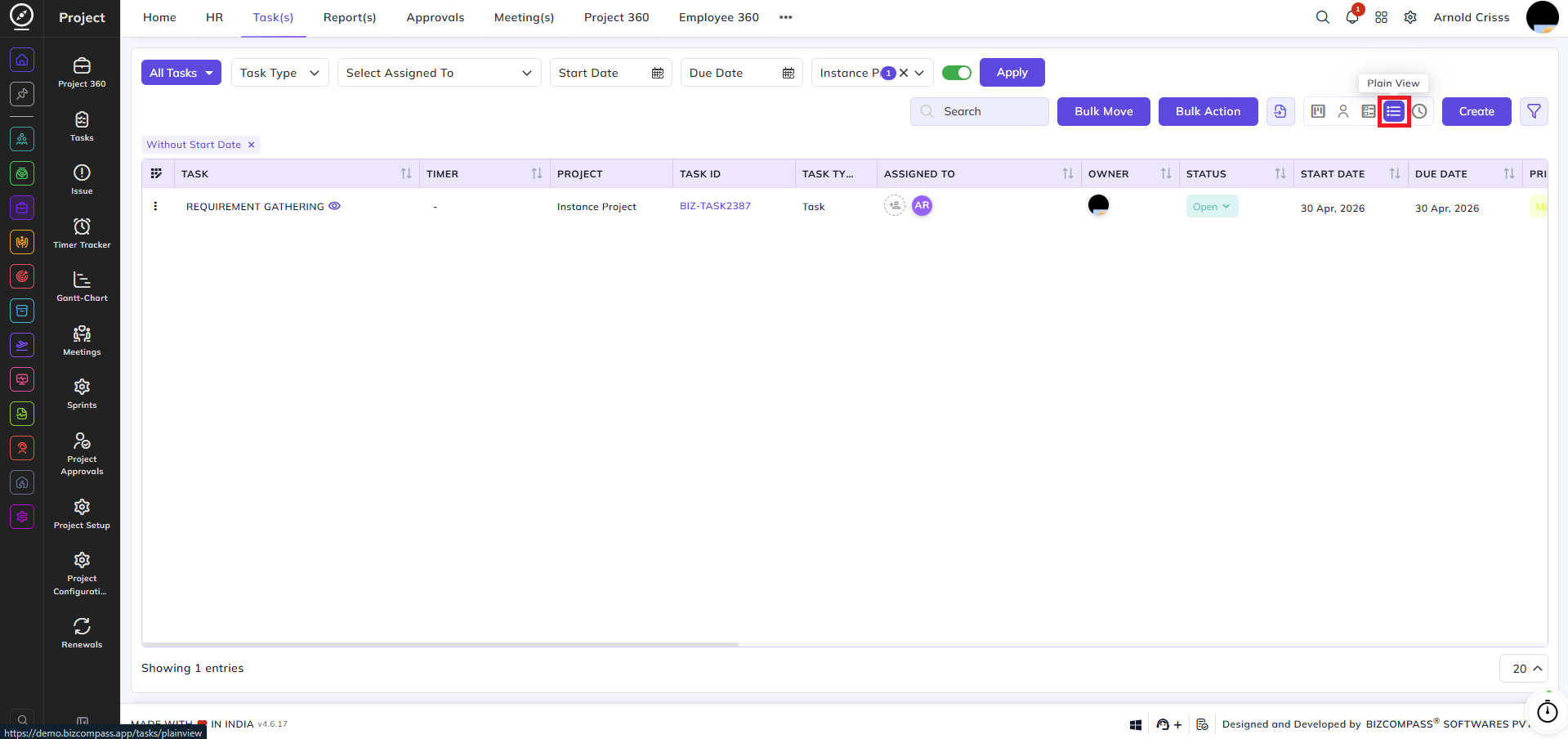Click the export file icon
The image size is (1568, 739).
tap(1280, 111)
